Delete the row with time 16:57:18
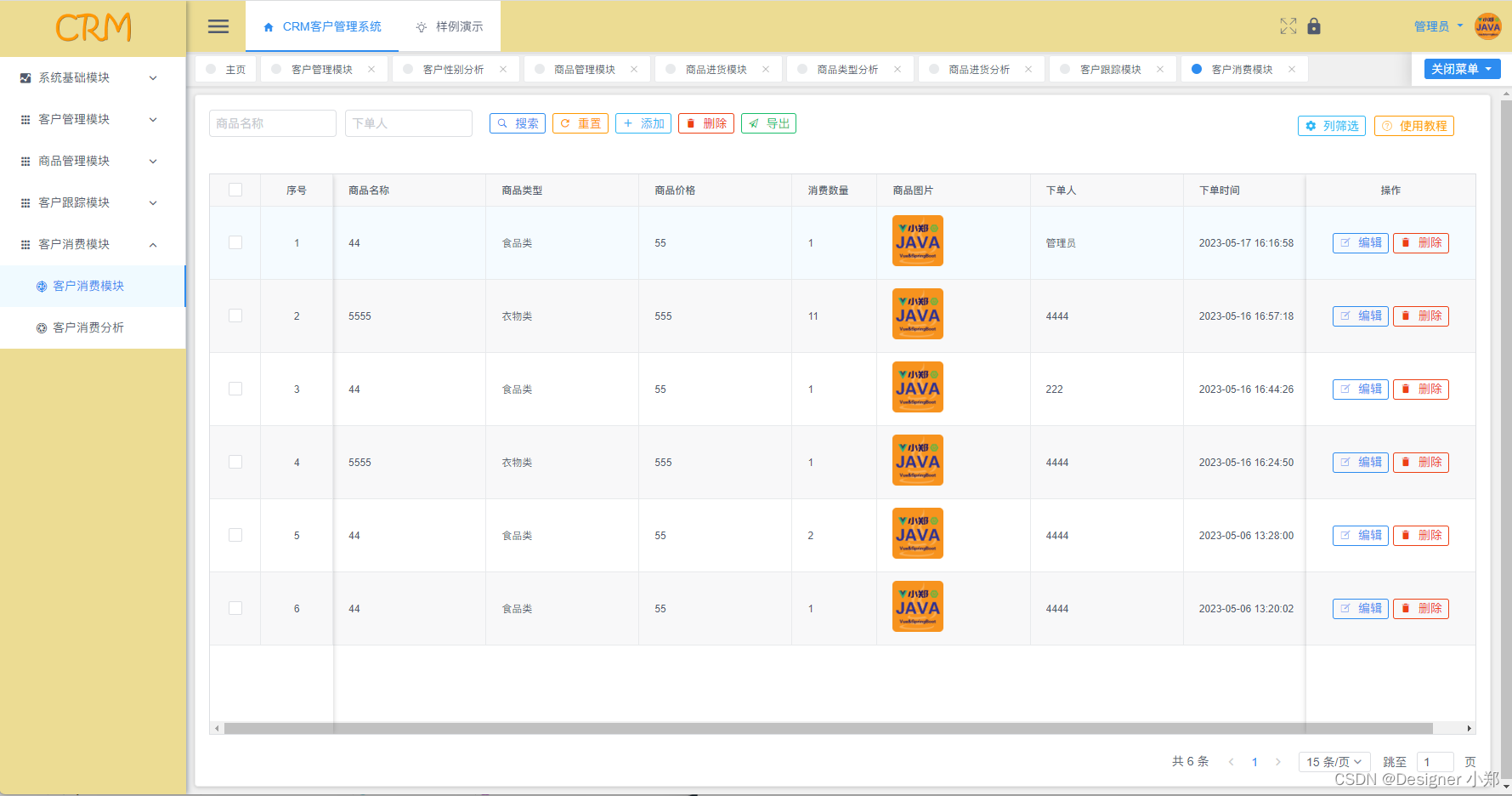 [x=1421, y=316]
